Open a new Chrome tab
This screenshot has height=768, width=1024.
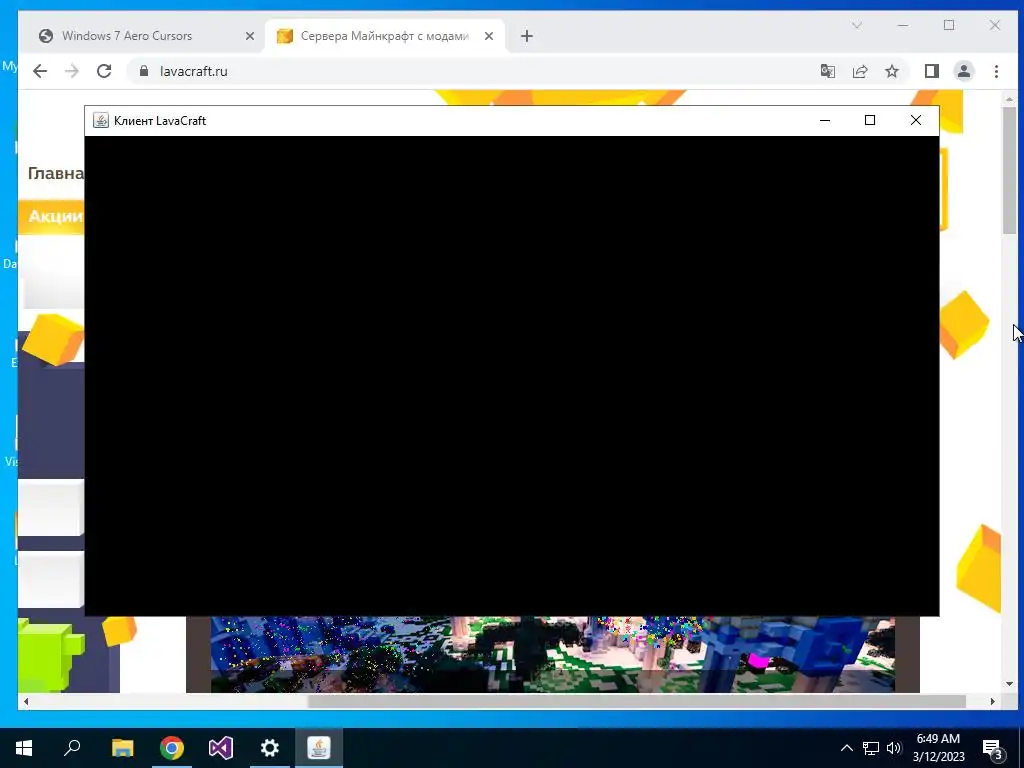tap(527, 36)
